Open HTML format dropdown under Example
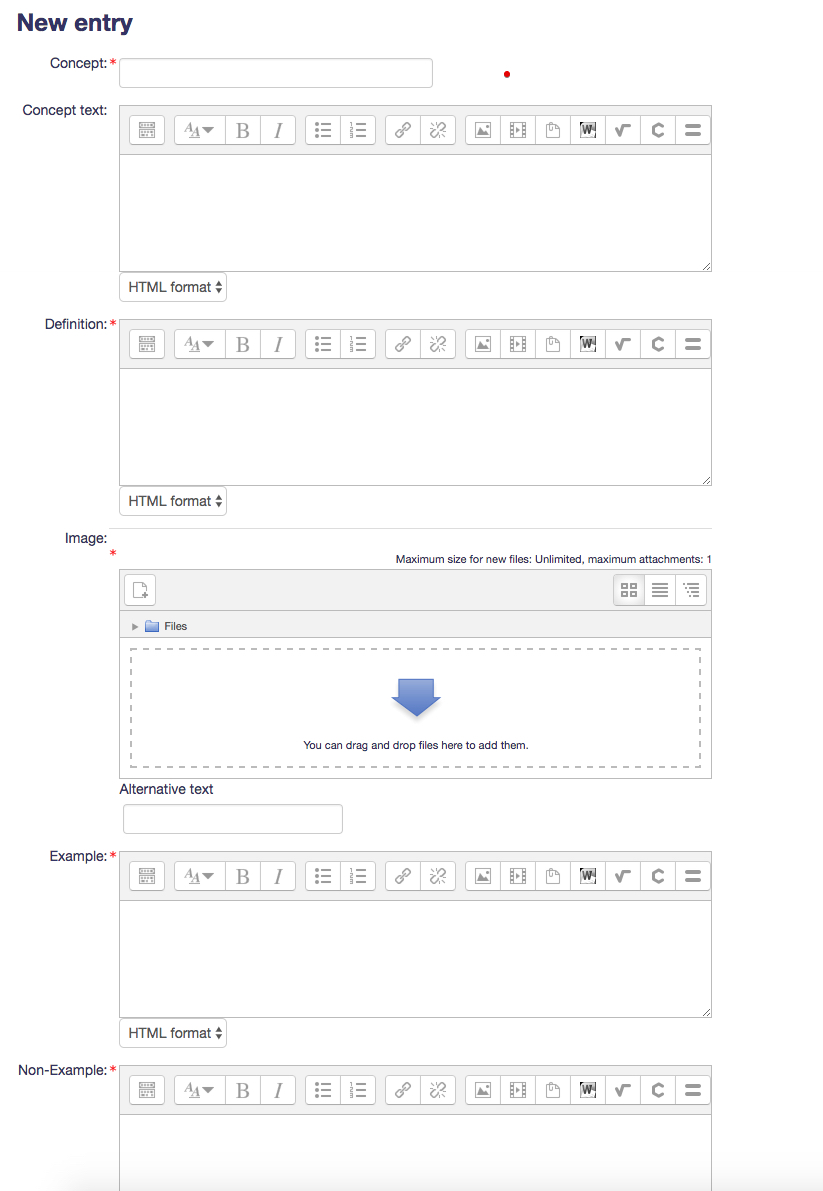823x1191 pixels. click(173, 1033)
